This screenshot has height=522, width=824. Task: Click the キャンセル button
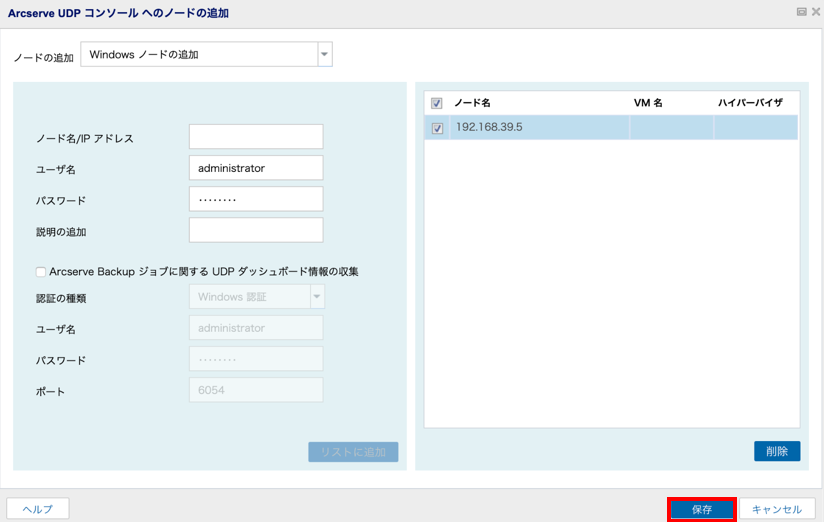[x=777, y=509]
